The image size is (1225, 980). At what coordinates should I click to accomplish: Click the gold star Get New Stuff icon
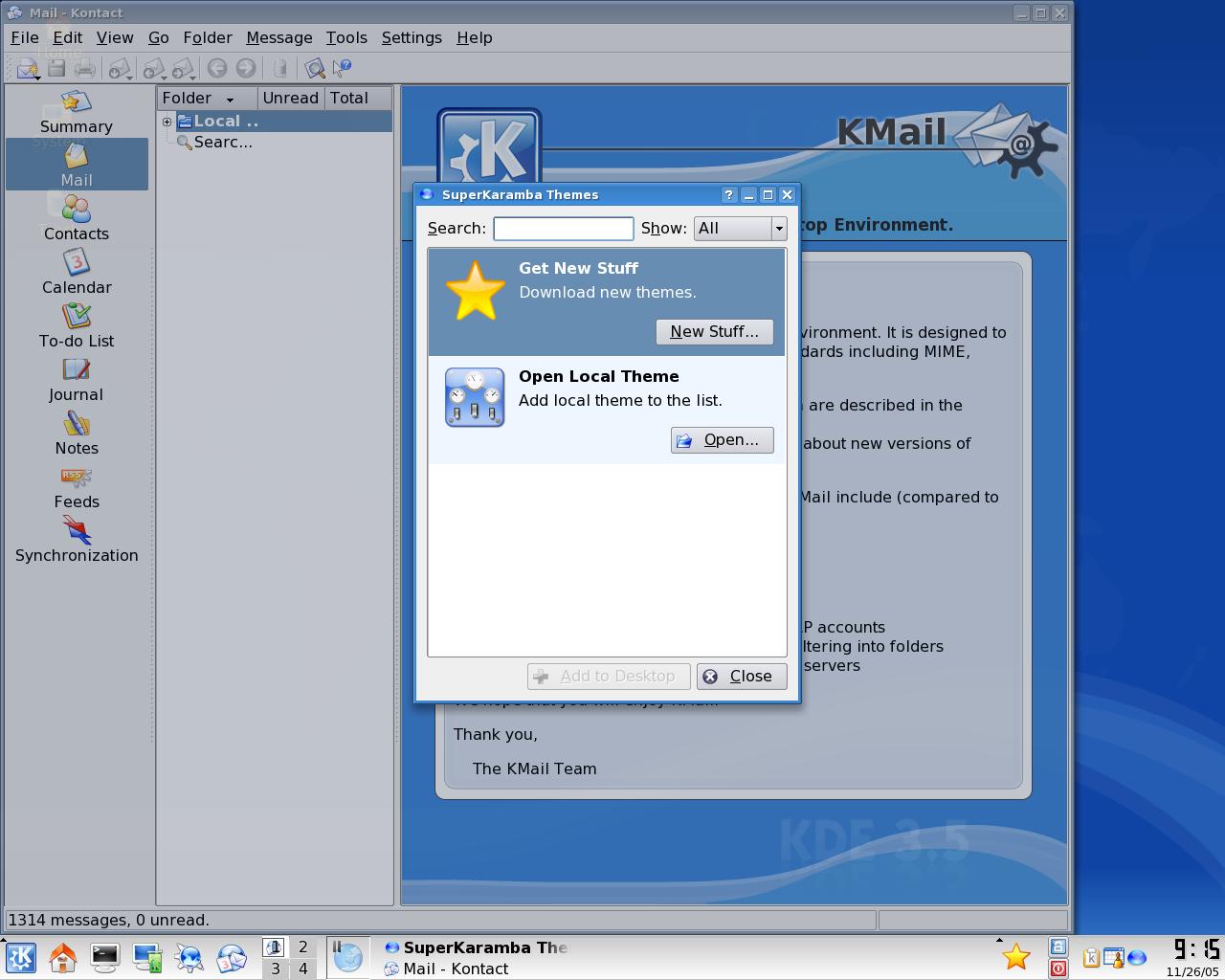(475, 291)
